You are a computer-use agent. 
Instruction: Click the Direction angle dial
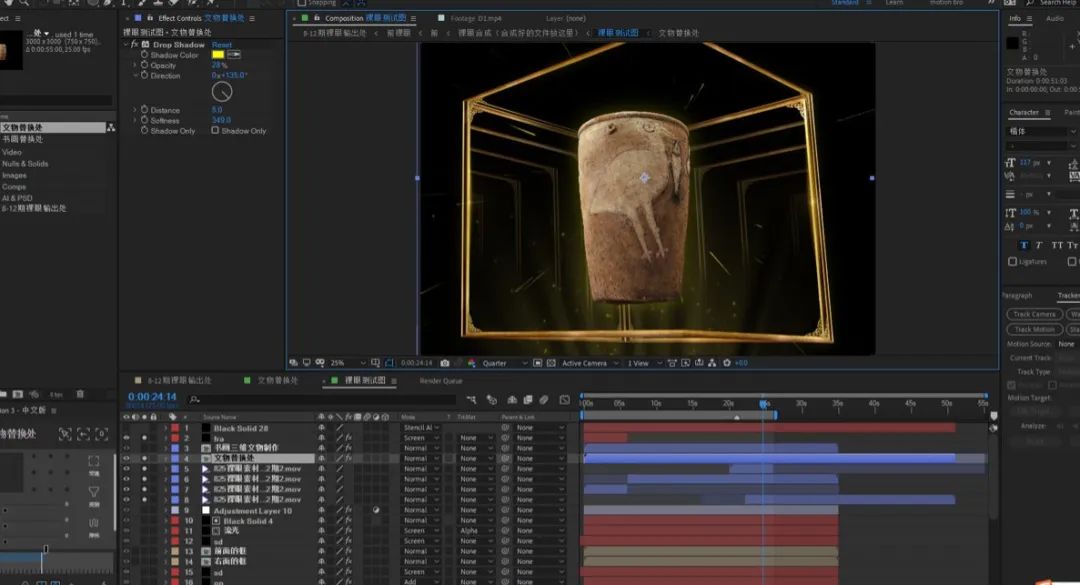click(222, 92)
